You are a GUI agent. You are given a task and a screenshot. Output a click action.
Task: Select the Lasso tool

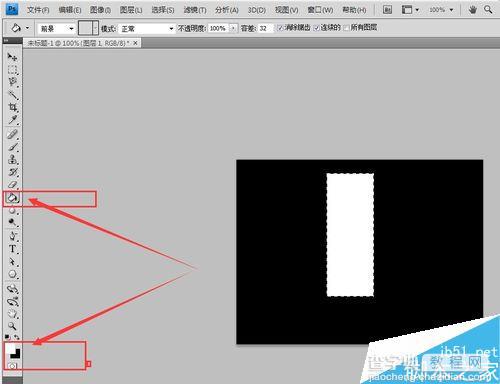click(12, 82)
